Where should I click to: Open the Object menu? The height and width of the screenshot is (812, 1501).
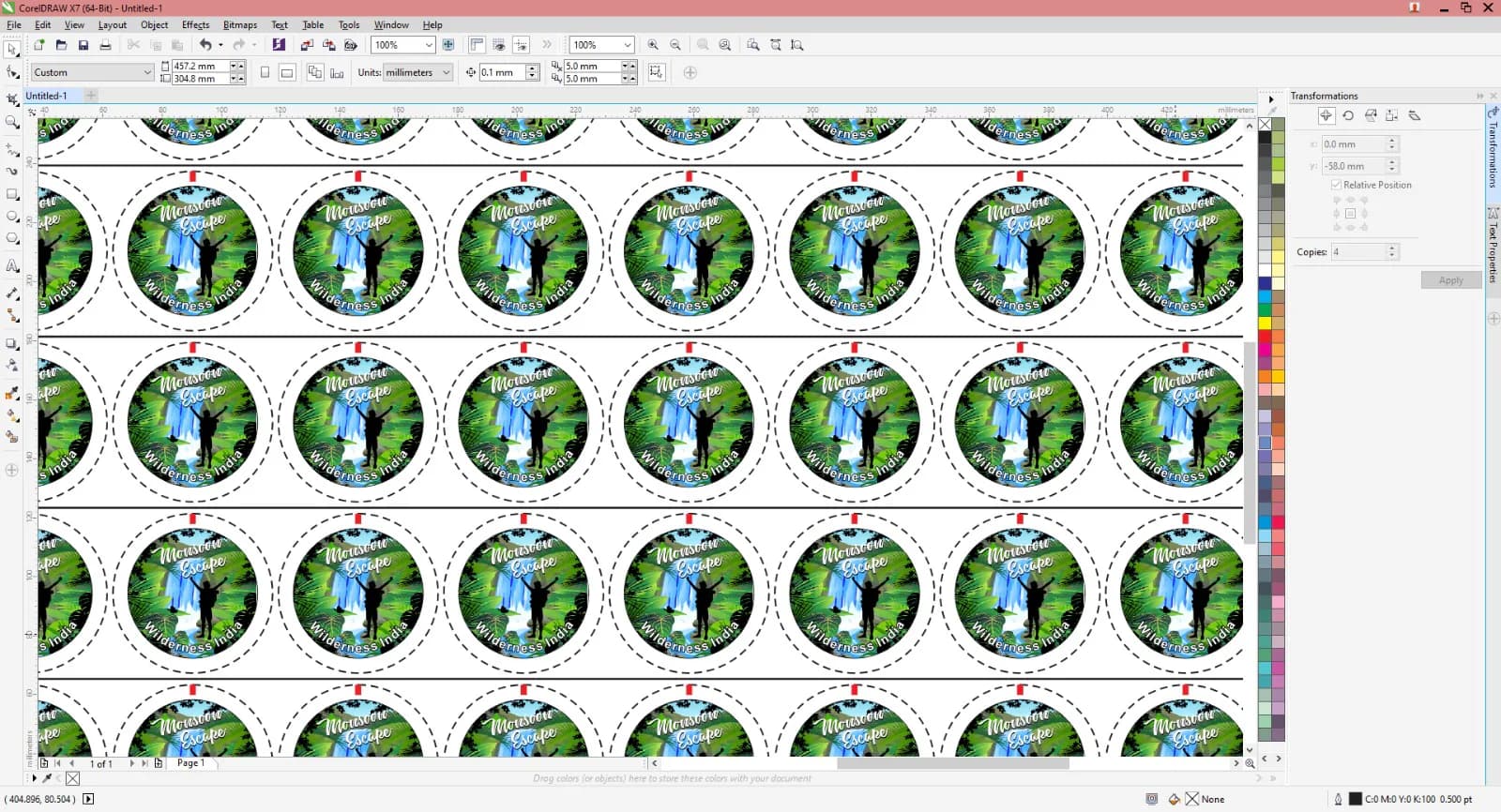tap(155, 25)
